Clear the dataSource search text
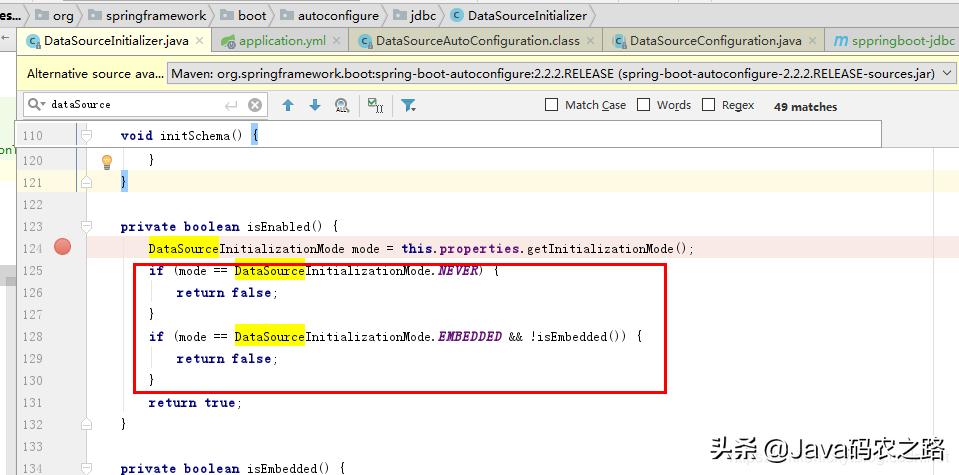Screen dimensions: 959x475 [x=255, y=105]
